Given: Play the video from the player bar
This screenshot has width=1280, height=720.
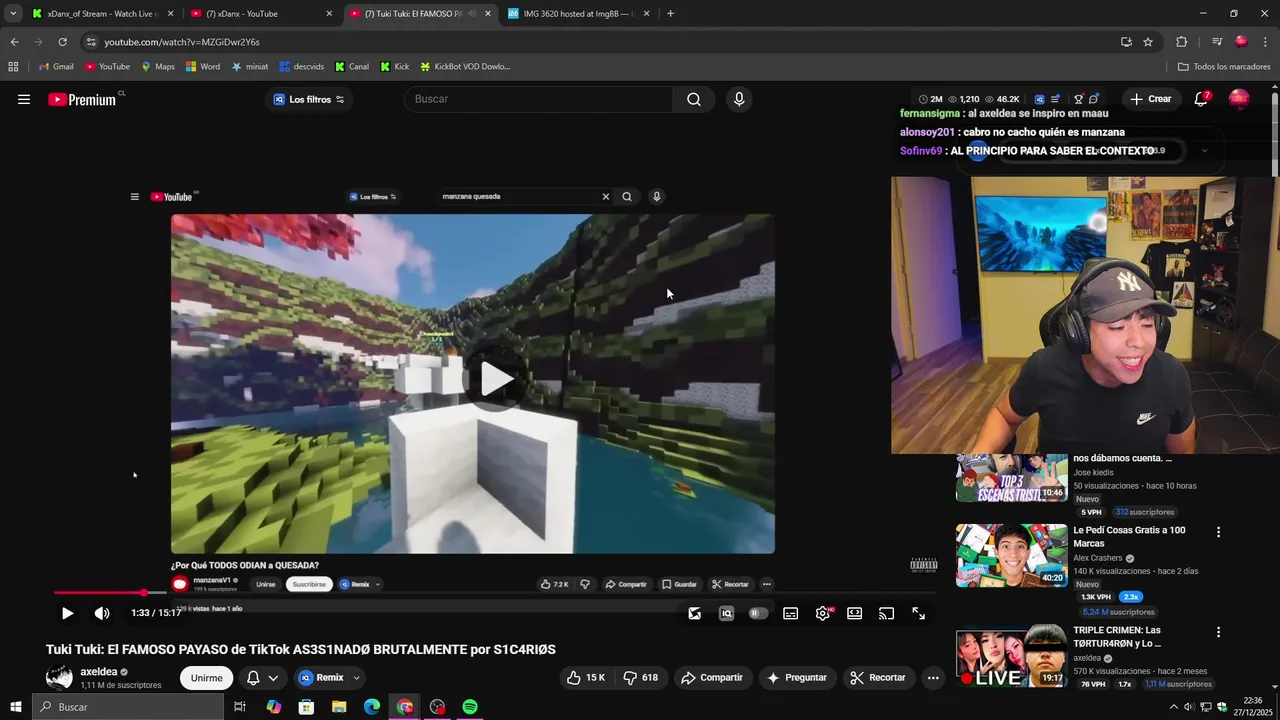Looking at the screenshot, I should [67, 613].
